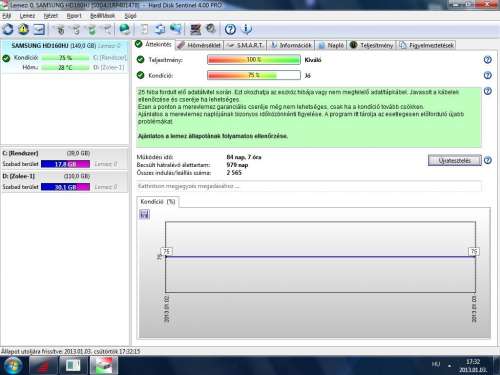Click the blue question mark toolbar icon
Image resolution: width=500 pixels, height=375 pixels.
point(230,29)
